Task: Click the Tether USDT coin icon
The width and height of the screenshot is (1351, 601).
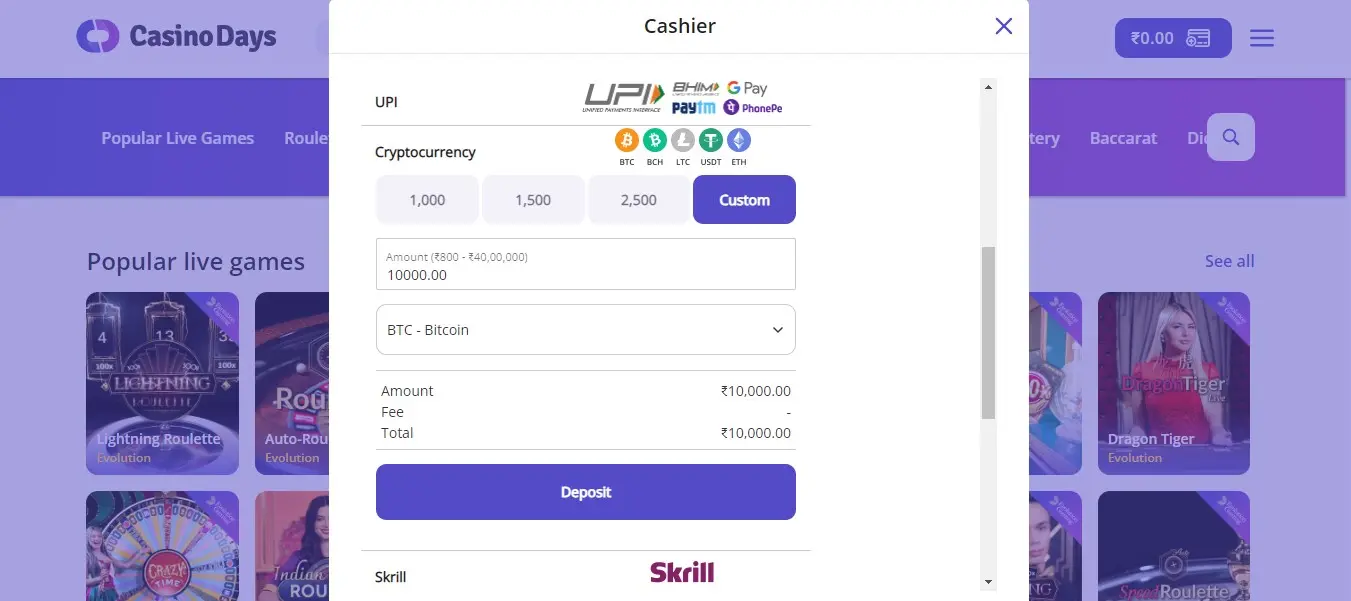Action: click(711, 140)
